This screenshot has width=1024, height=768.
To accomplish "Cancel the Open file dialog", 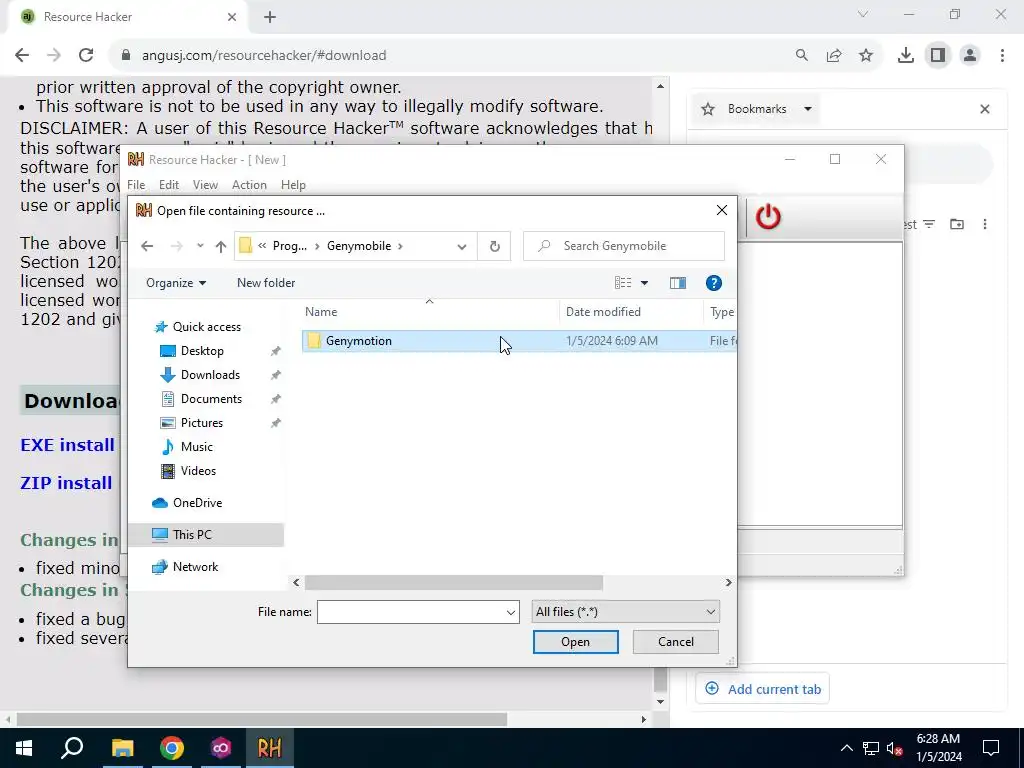I will tap(676, 642).
